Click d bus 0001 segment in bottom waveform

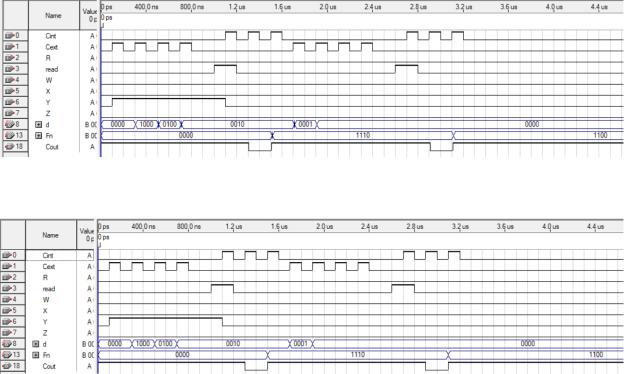(301, 344)
